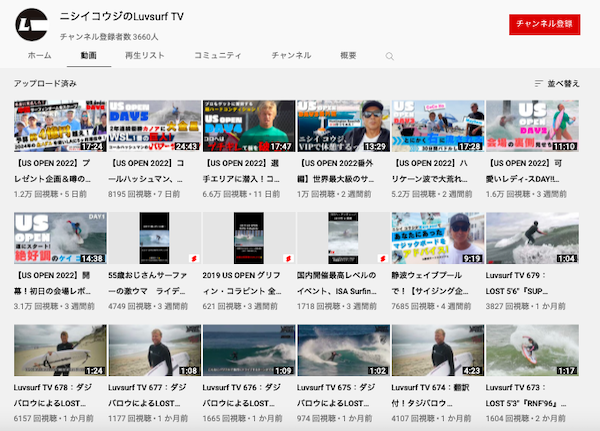
Task: Play the 14:38 US OPEN DAY1 thumbnail
Action: 60,238
